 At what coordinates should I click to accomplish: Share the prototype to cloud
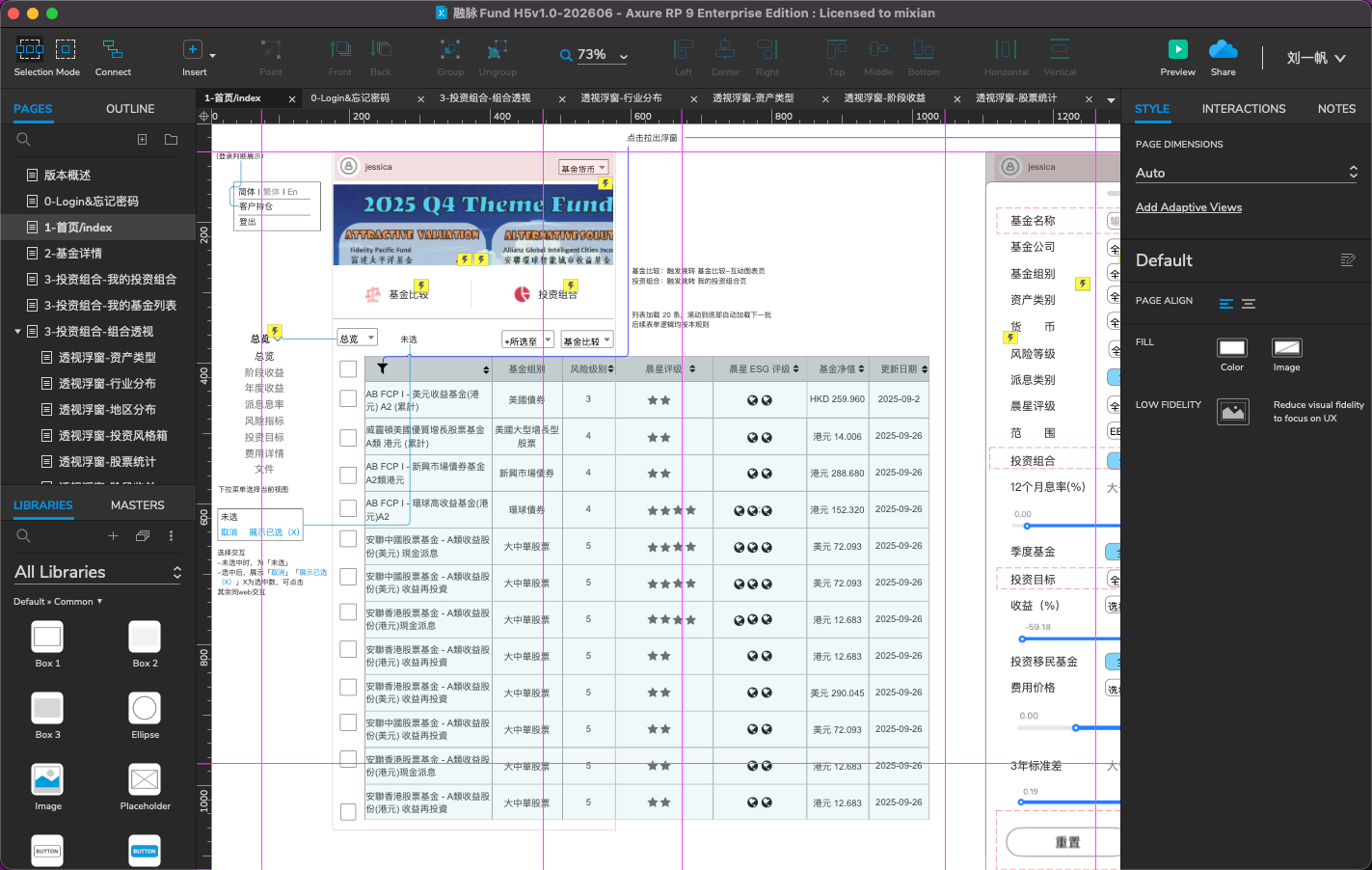click(x=1224, y=57)
